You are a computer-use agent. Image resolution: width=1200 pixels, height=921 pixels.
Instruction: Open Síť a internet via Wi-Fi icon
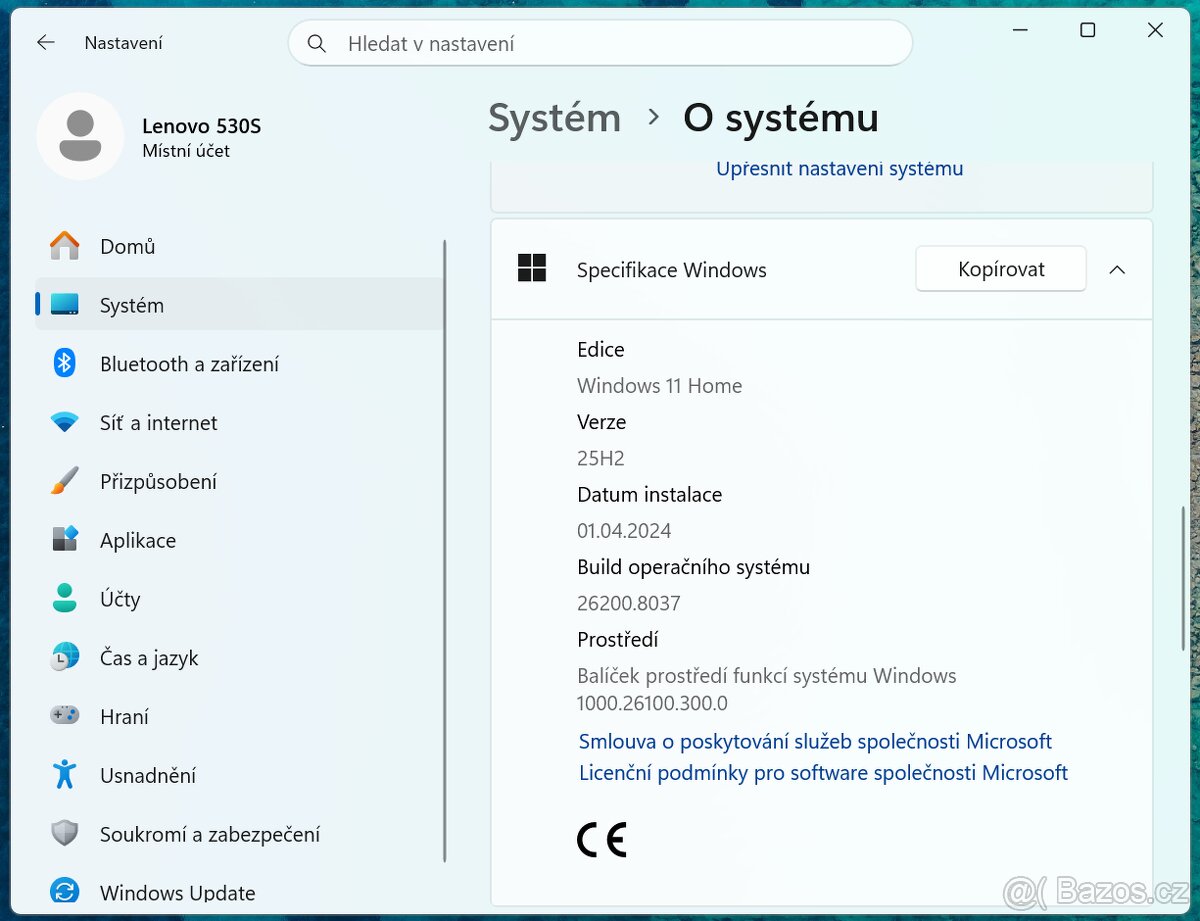64,423
